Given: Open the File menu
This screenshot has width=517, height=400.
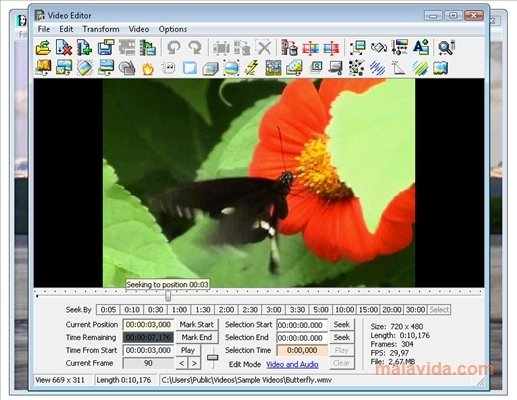Looking at the screenshot, I should click(x=44, y=29).
